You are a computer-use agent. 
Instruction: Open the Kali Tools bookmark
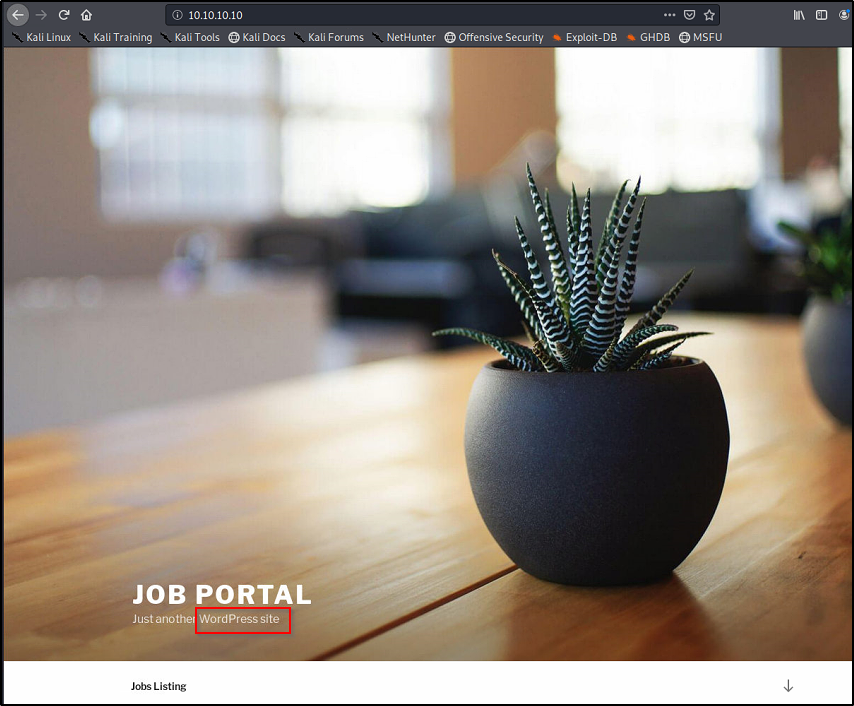click(190, 37)
